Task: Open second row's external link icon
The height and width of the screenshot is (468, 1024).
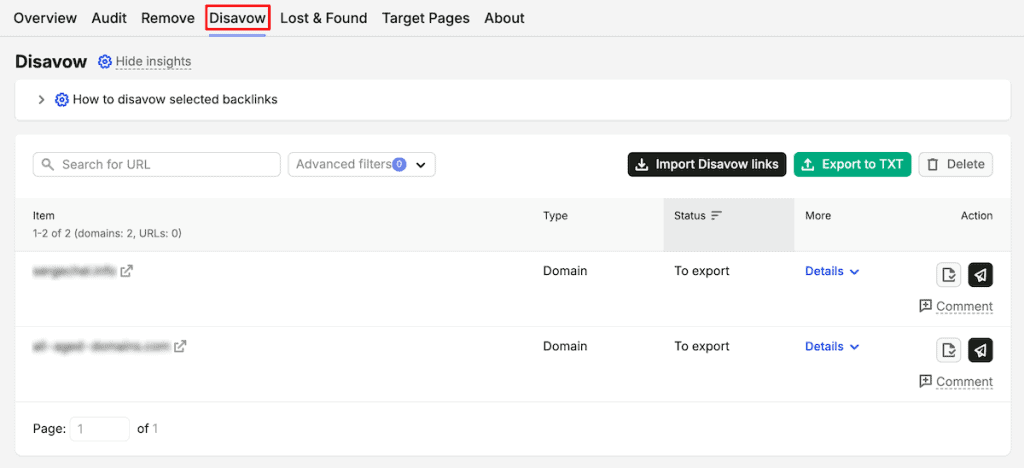Action: click(x=180, y=347)
